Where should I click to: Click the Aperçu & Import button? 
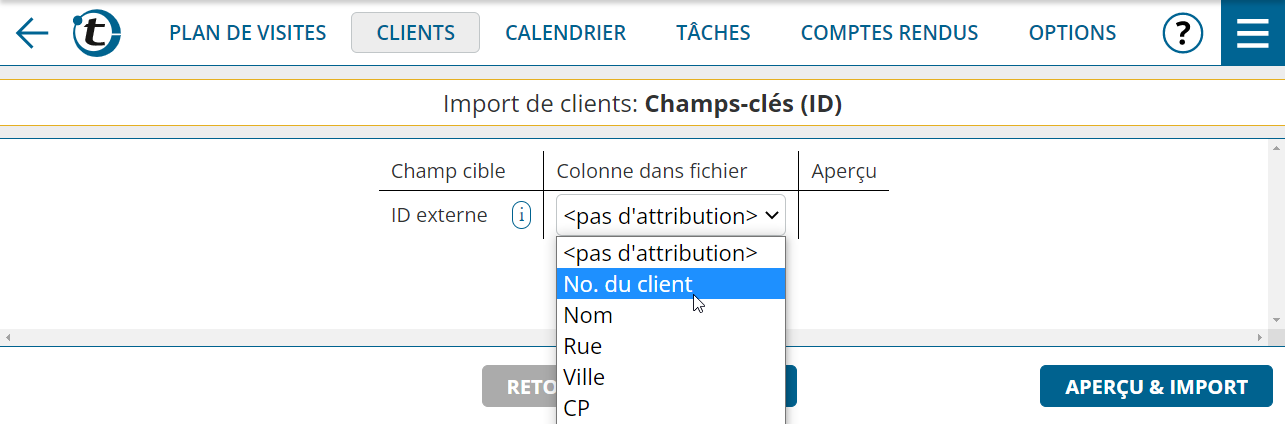[x=1156, y=386]
